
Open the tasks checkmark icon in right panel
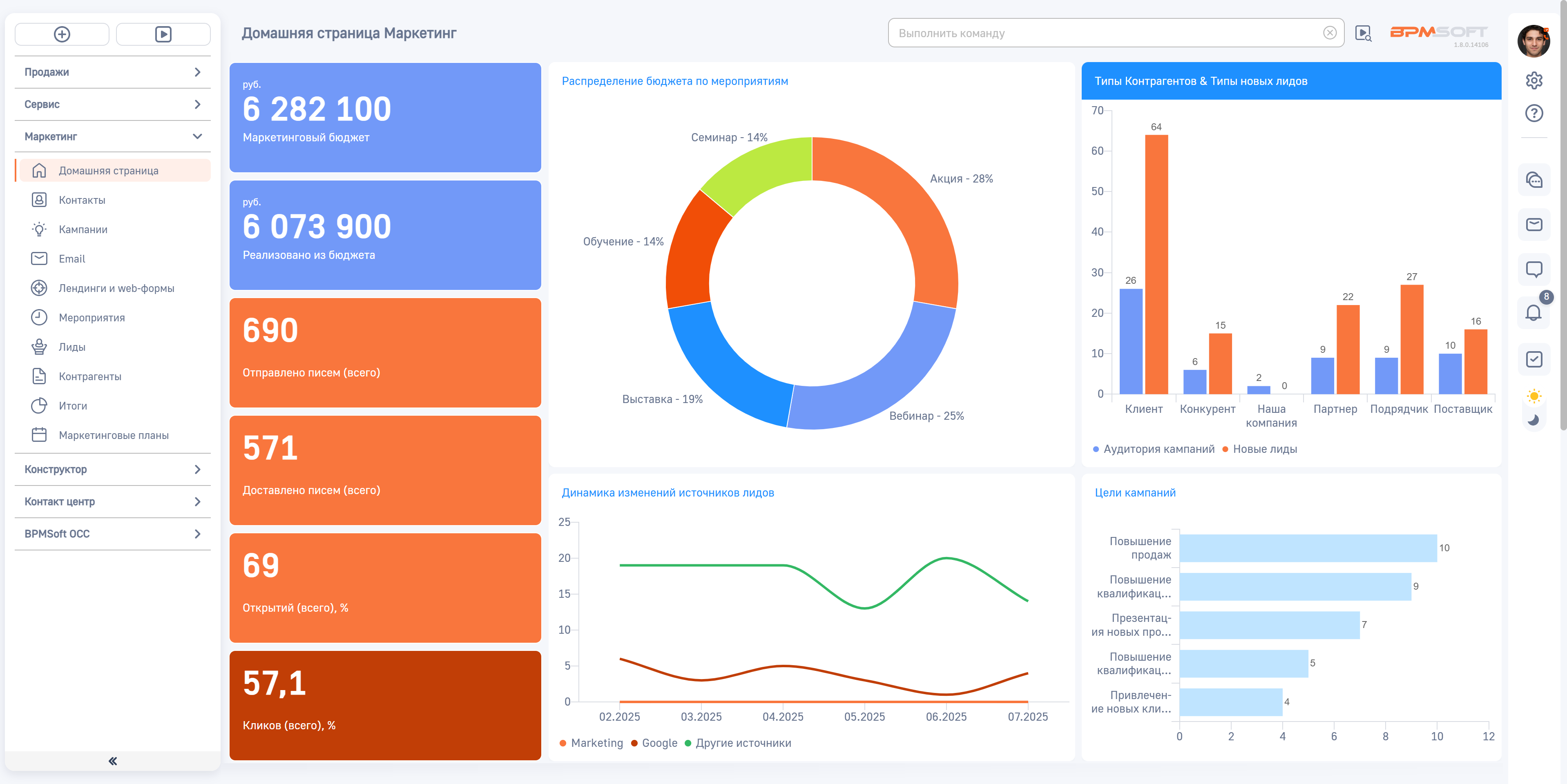pyautogui.click(x=1534, y=359)
